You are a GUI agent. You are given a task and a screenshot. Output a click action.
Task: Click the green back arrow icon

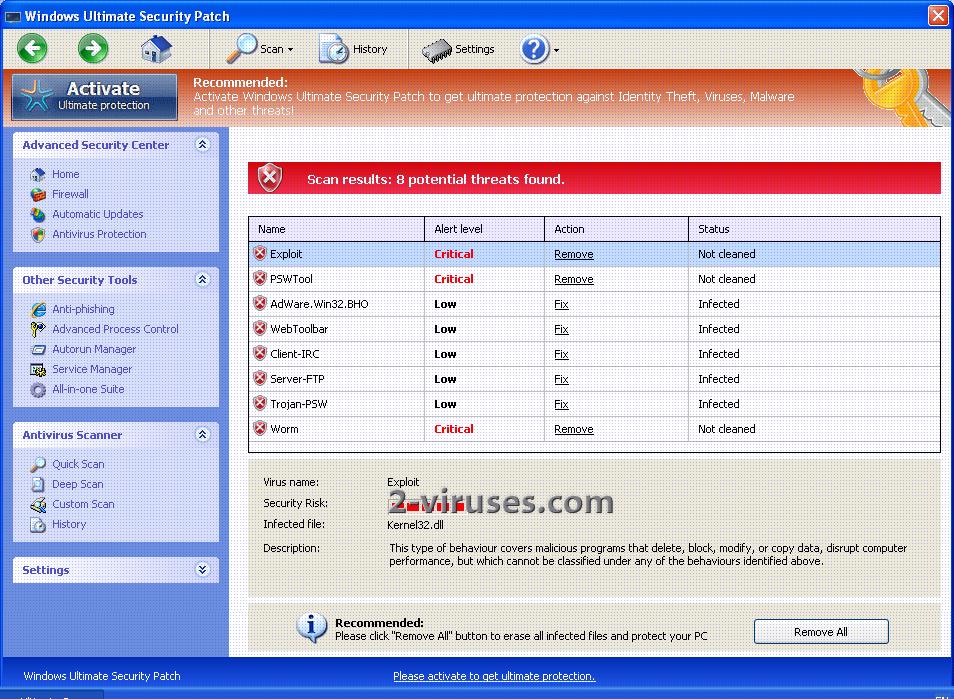click(x=32, y=48)
